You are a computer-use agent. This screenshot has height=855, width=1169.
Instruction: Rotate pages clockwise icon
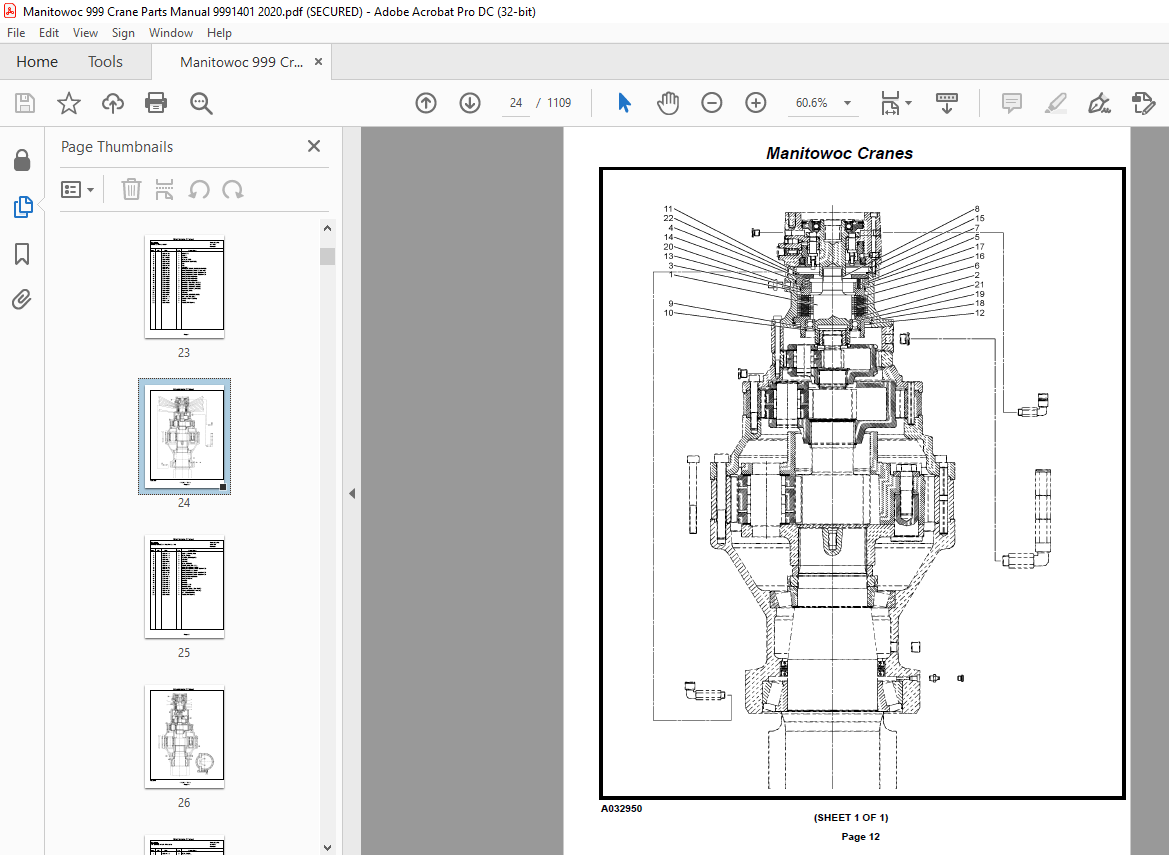(233, 189)
